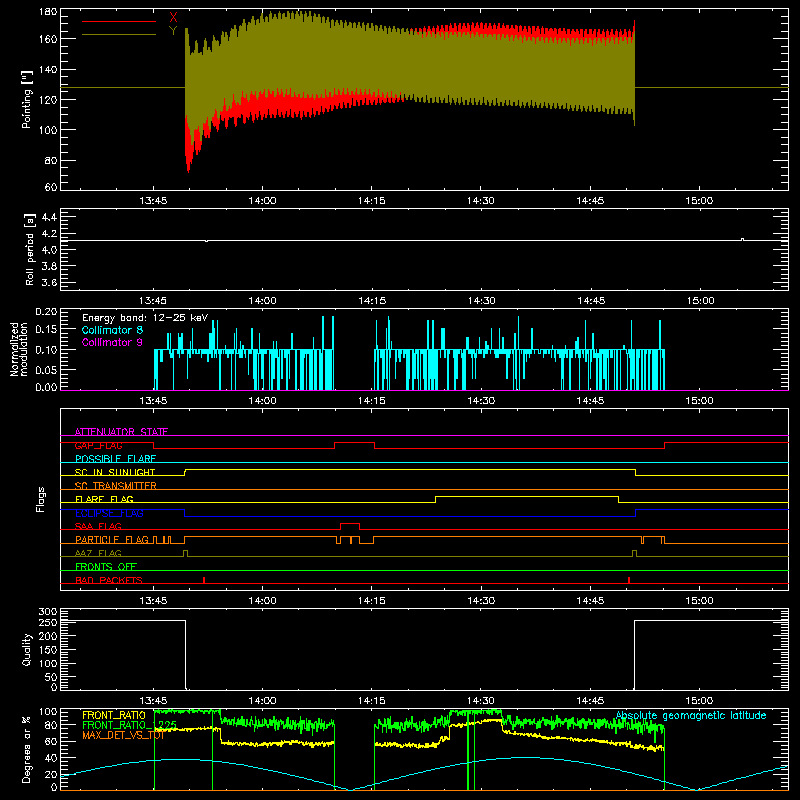Viewport: 800px width, 800px height.
Task: Select the SC_IN_SUNLIGHT flag label
Action: click(x=115, y=472)
